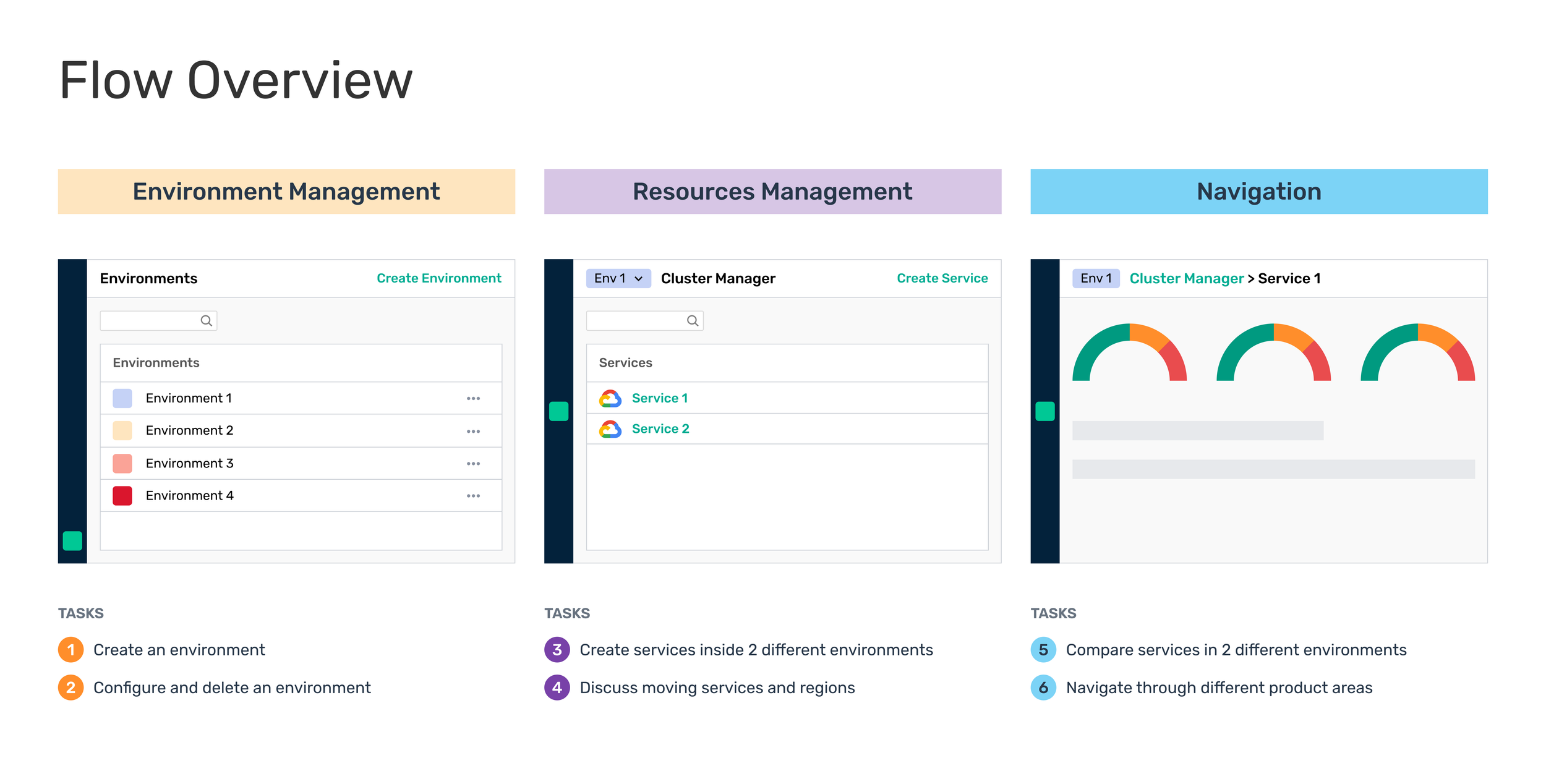
Task: Click Google Cloud icon beside Service 1
Action: coord(610,398)
